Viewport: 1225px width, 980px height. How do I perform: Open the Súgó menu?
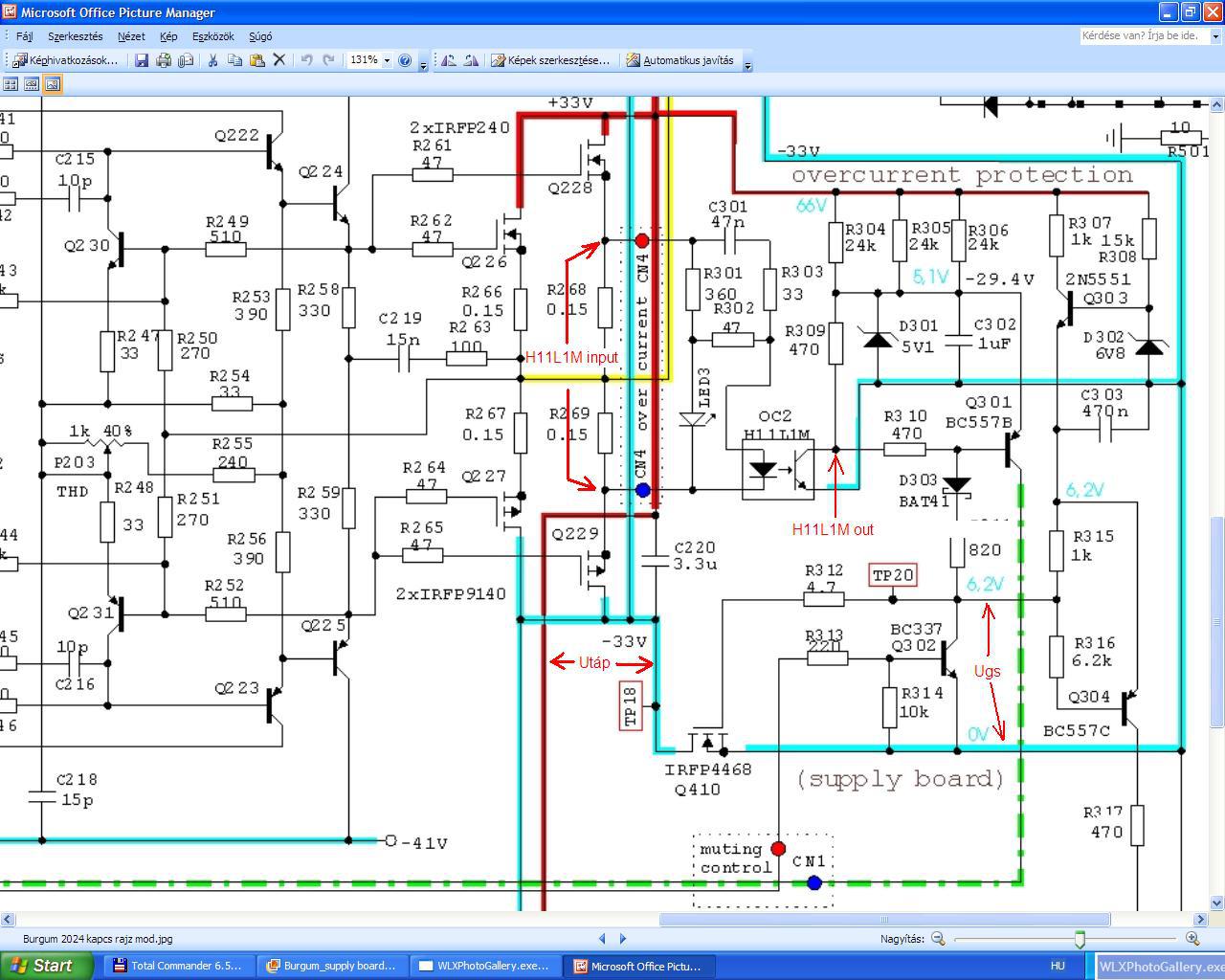pyautogui.click(x=260, y=36)
